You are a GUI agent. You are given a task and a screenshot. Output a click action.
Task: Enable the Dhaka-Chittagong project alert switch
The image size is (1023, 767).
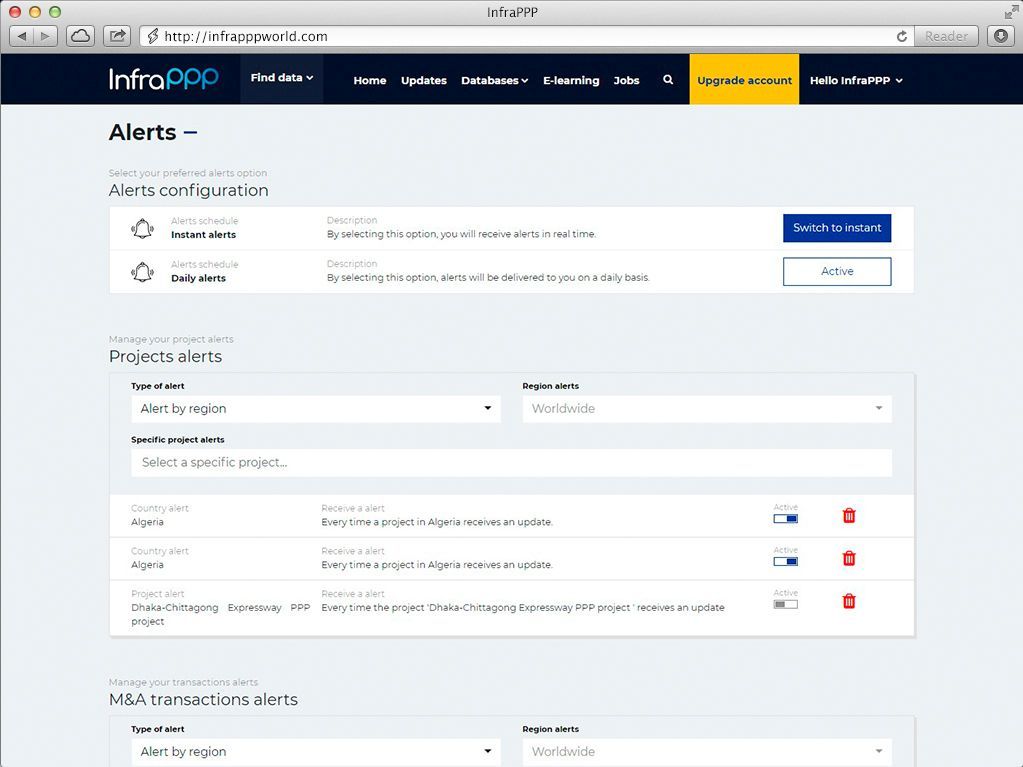(785, 604)
